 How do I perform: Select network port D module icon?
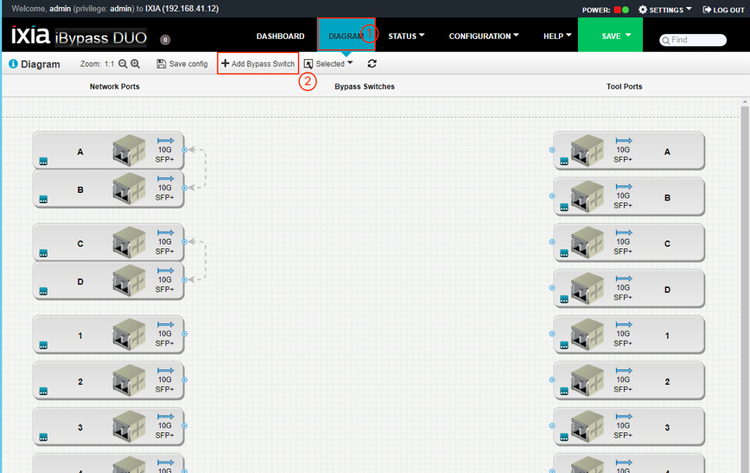point(129,281)
